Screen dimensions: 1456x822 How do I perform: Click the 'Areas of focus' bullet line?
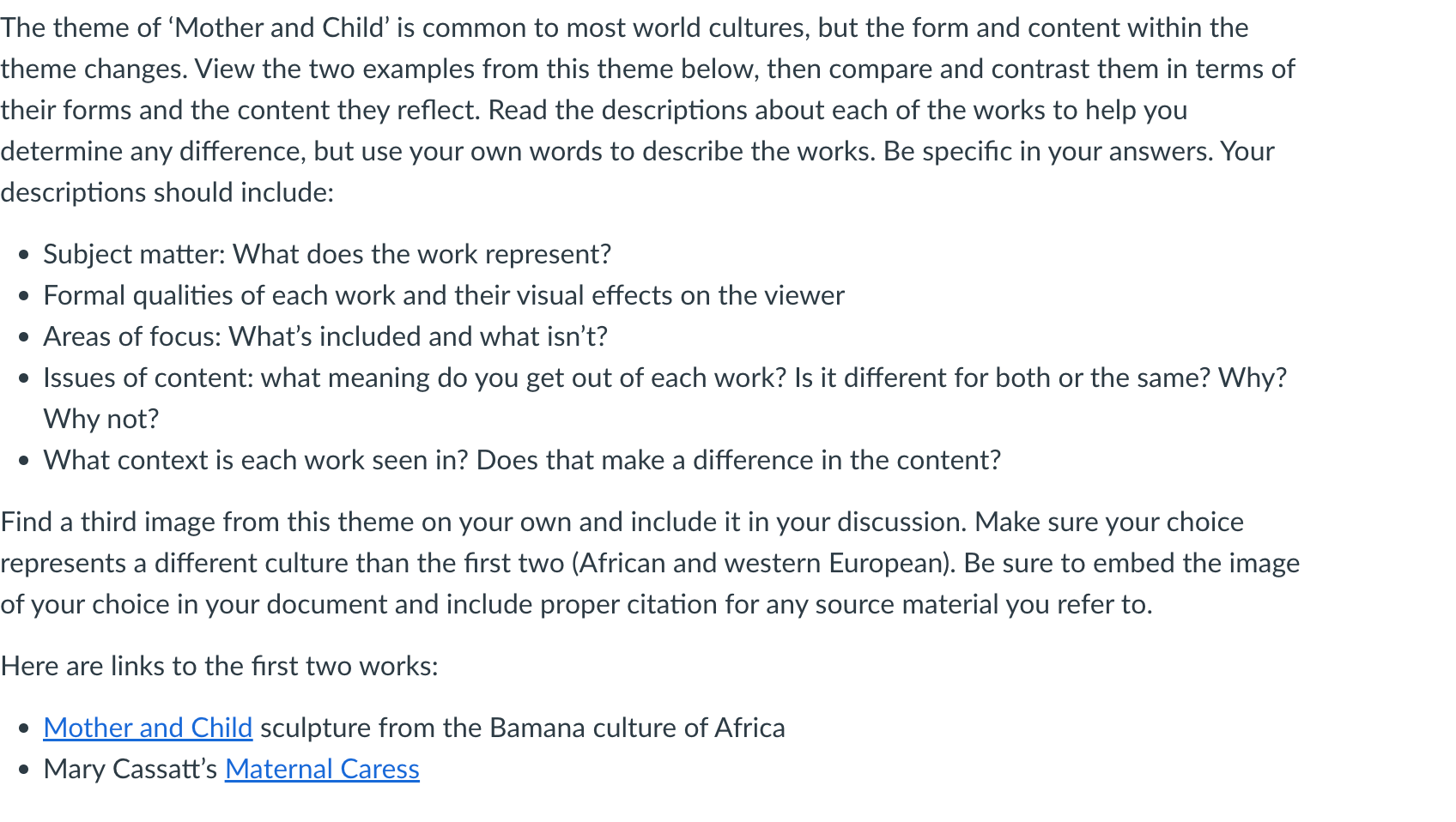click(325, 336)
